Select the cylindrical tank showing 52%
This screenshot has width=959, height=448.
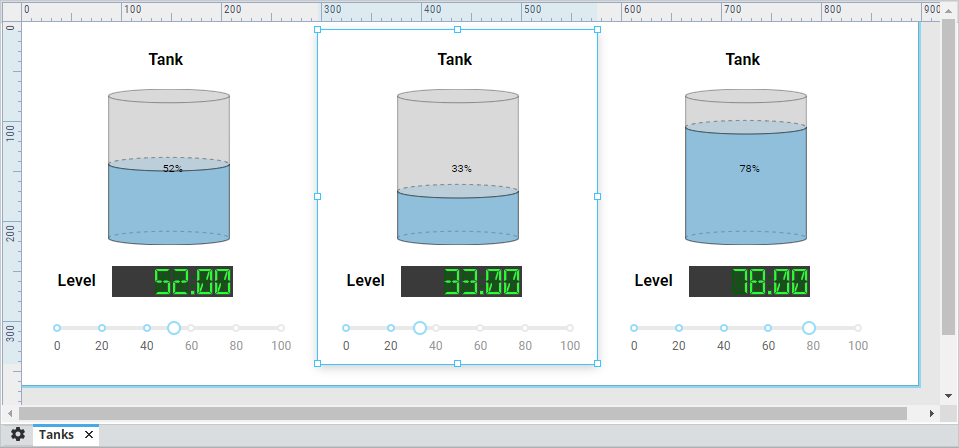[169, 167]
